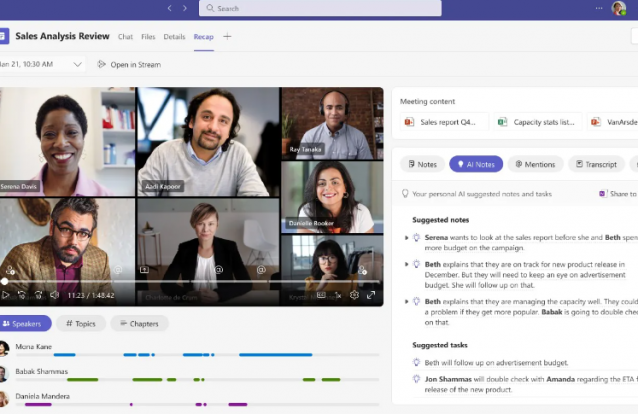Enter fullscreen with the expand icon

(371, 295)
